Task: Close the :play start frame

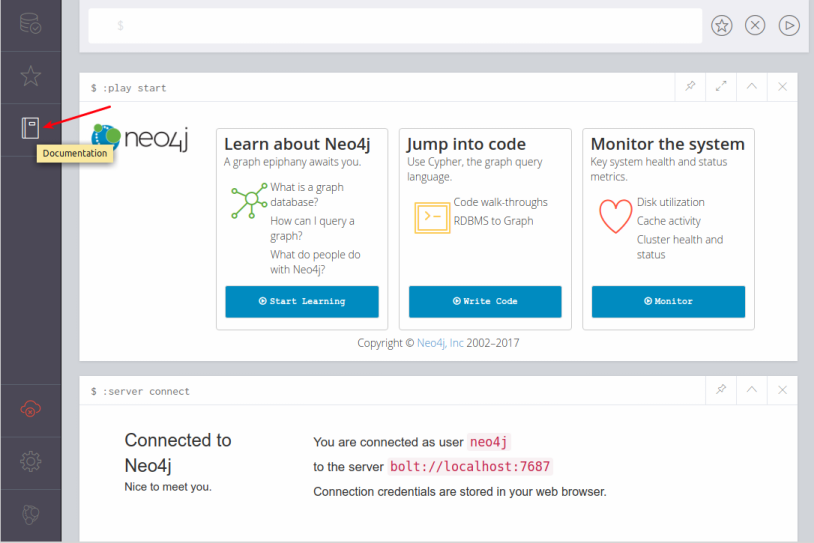Action: (x=782, y=87)
